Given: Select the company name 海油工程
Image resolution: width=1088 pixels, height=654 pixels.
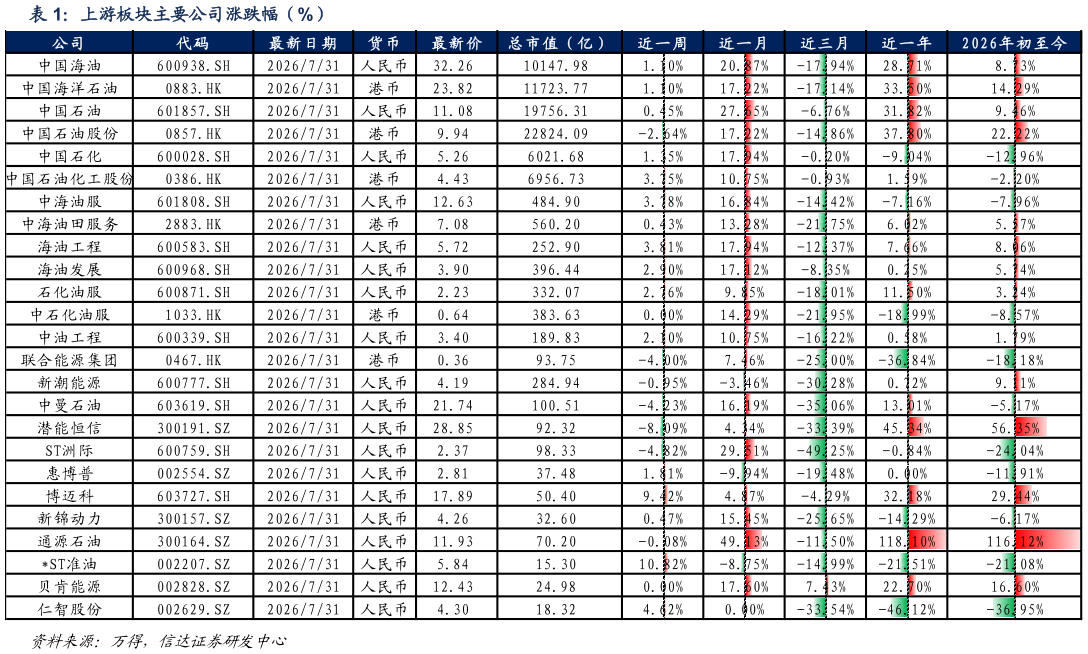Looking at the screenshot, I should pos(69,247).
